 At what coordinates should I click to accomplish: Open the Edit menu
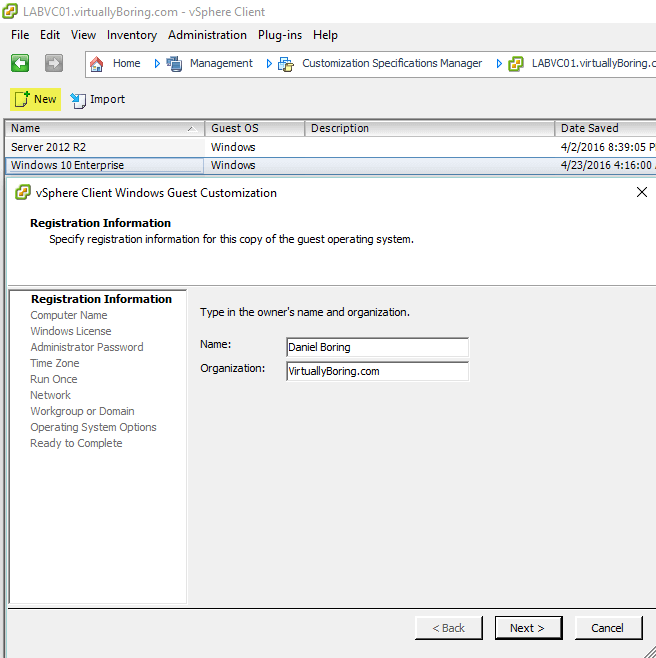point(50,35)
